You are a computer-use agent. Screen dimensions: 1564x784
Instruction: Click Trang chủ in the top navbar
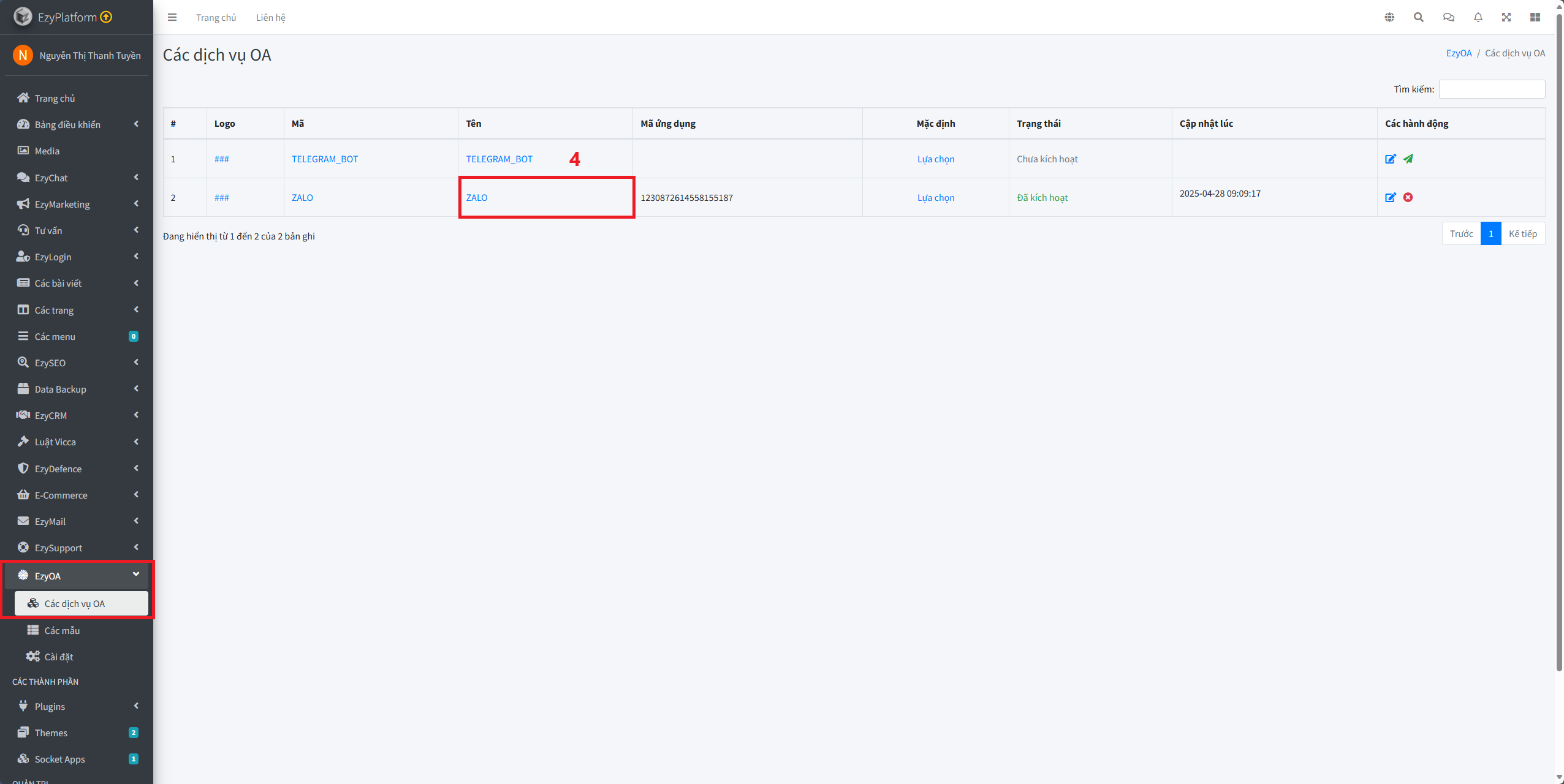click(x=216, y=17)
